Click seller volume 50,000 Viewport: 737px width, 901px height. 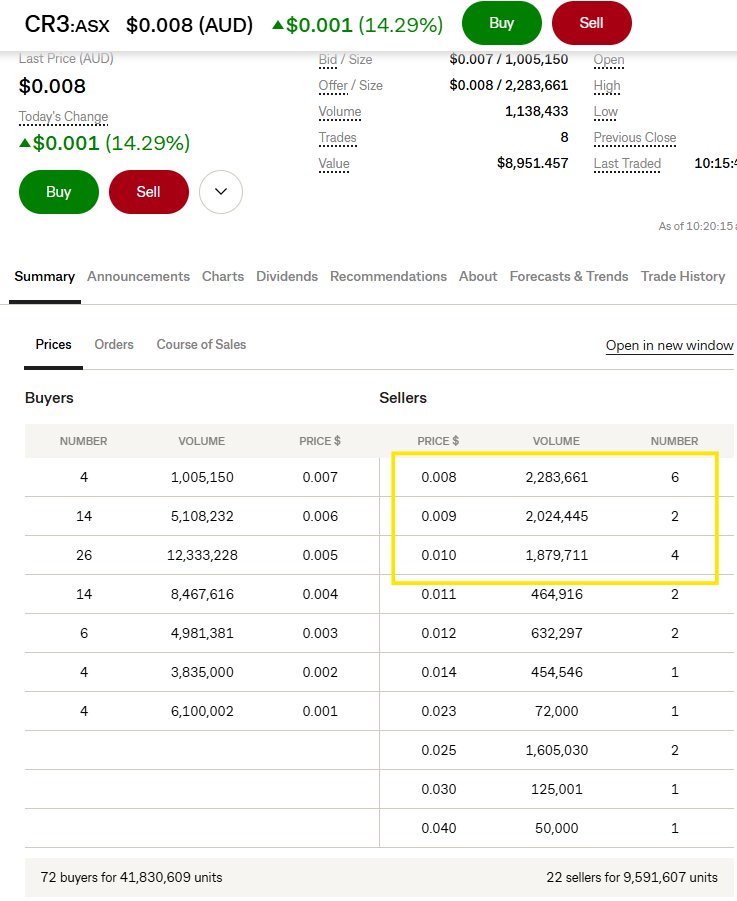(x=557, y=829)
